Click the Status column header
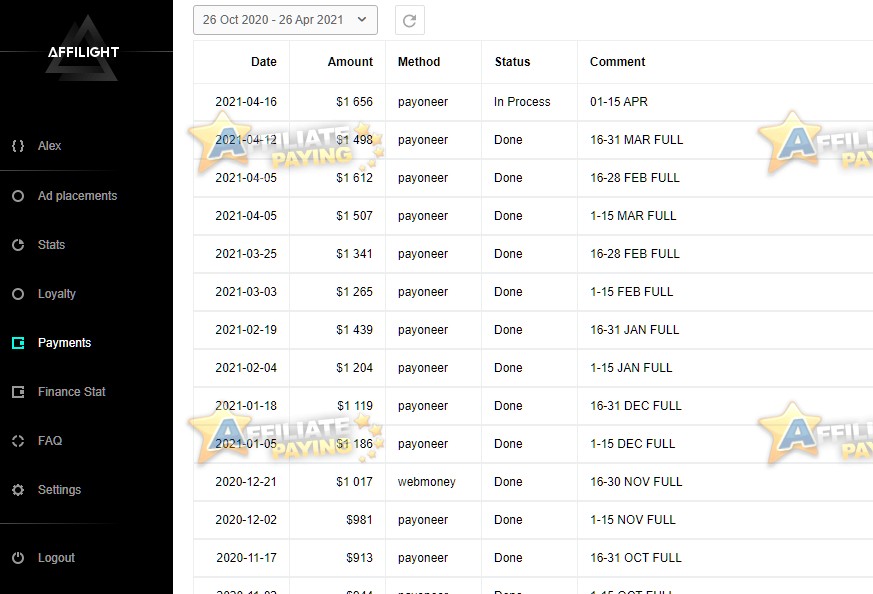The image size is (873, 594). (512, 62)
